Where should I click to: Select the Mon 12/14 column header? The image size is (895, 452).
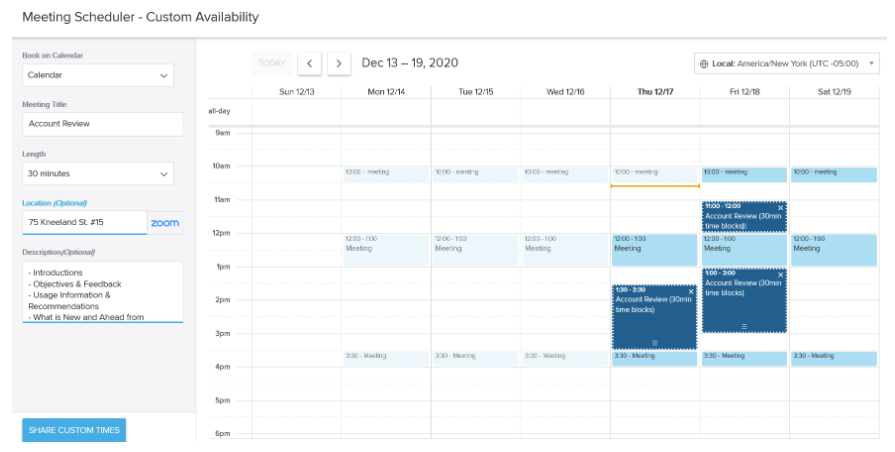[386, 92]
